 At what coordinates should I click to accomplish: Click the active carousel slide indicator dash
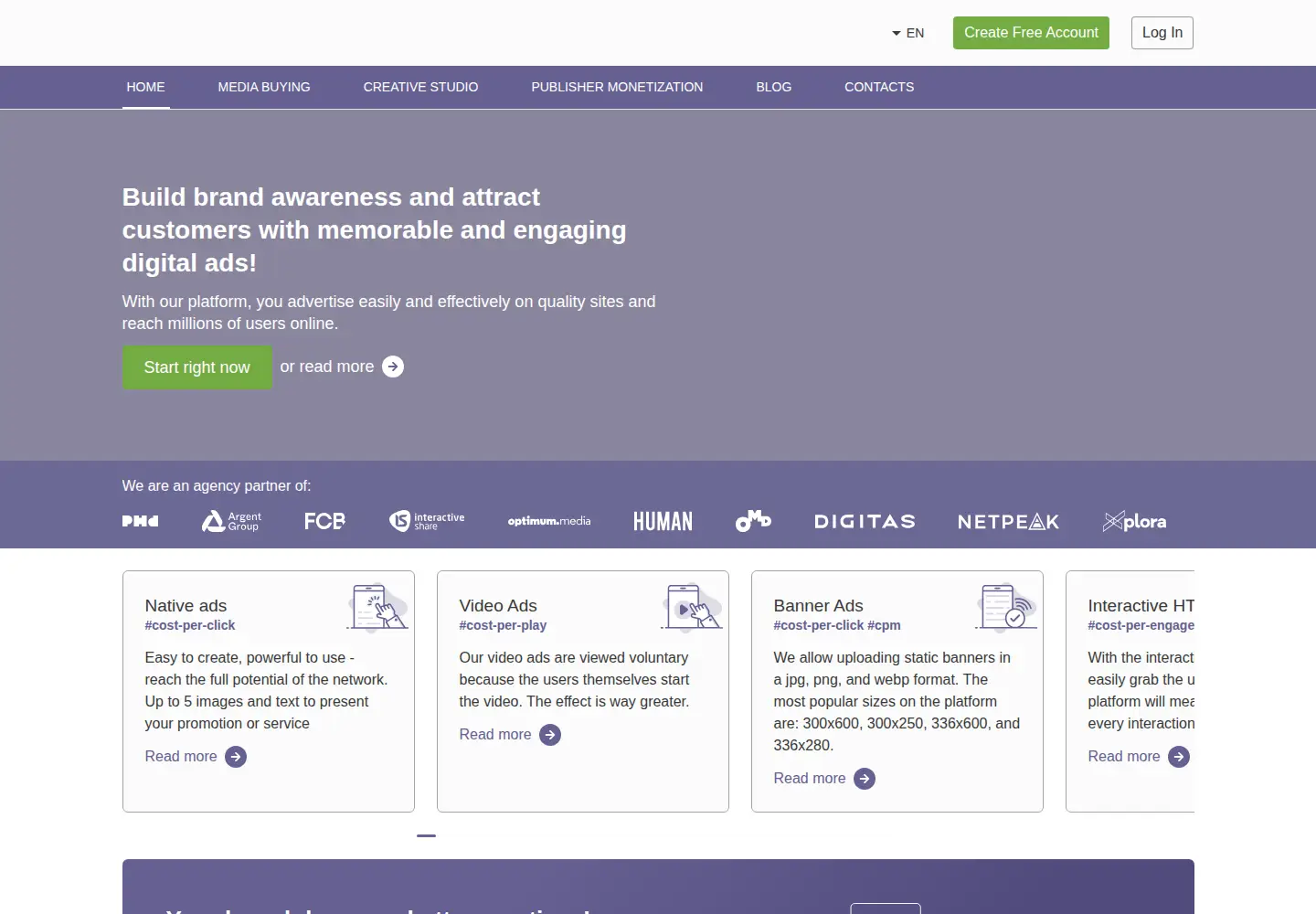tap(426, 835)
